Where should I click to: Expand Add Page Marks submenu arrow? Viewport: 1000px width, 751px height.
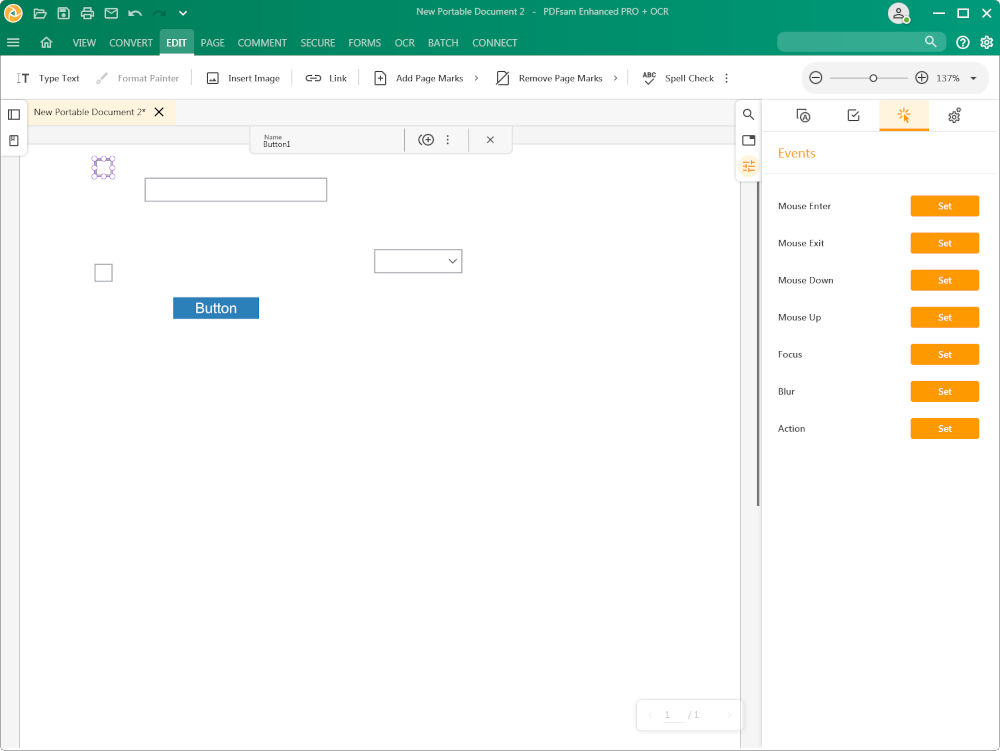[x=476, y=78]
